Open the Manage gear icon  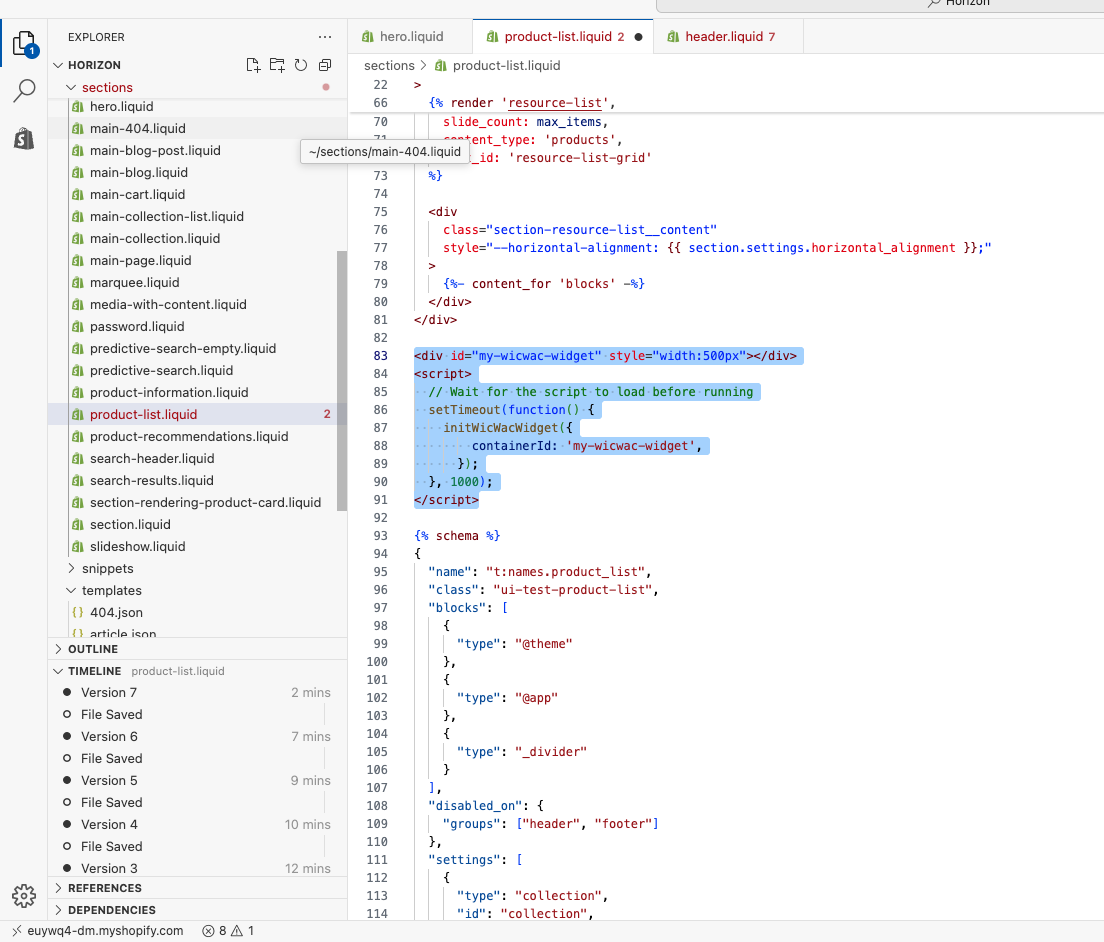click(x=24, y=895)
